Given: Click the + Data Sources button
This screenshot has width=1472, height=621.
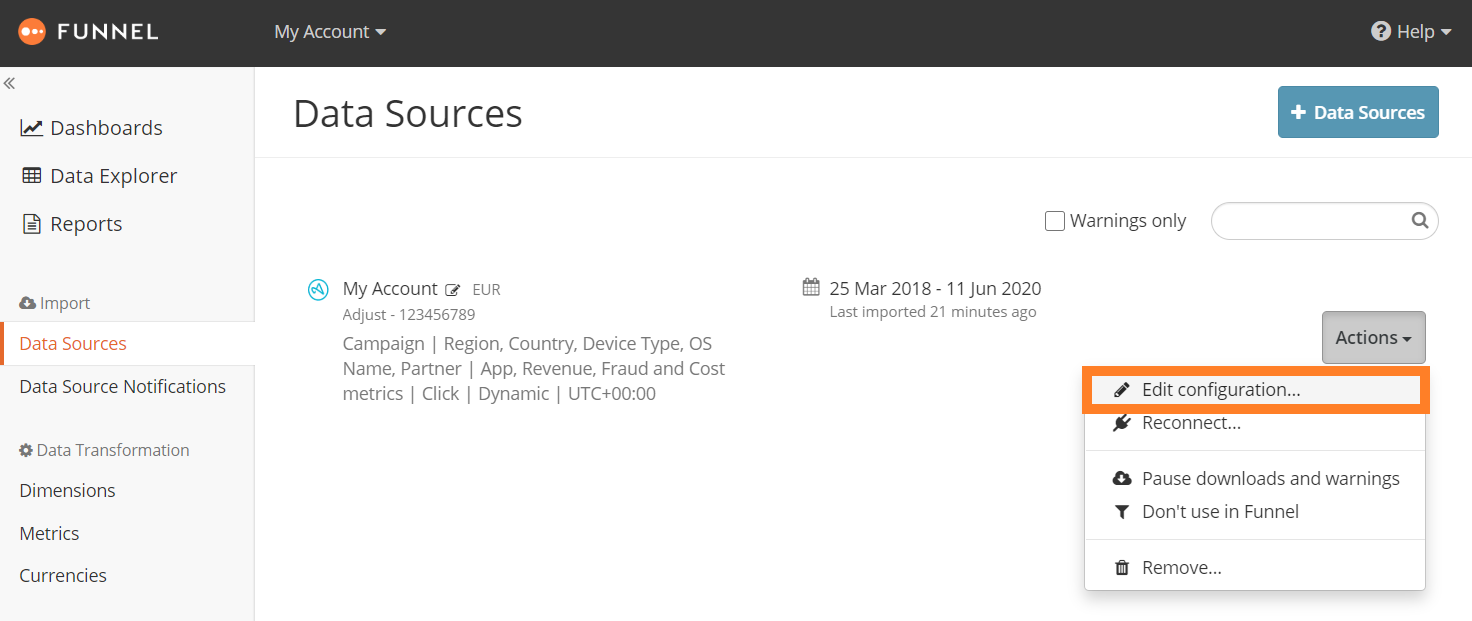Looking at the screenshot, I should 1358,112.
